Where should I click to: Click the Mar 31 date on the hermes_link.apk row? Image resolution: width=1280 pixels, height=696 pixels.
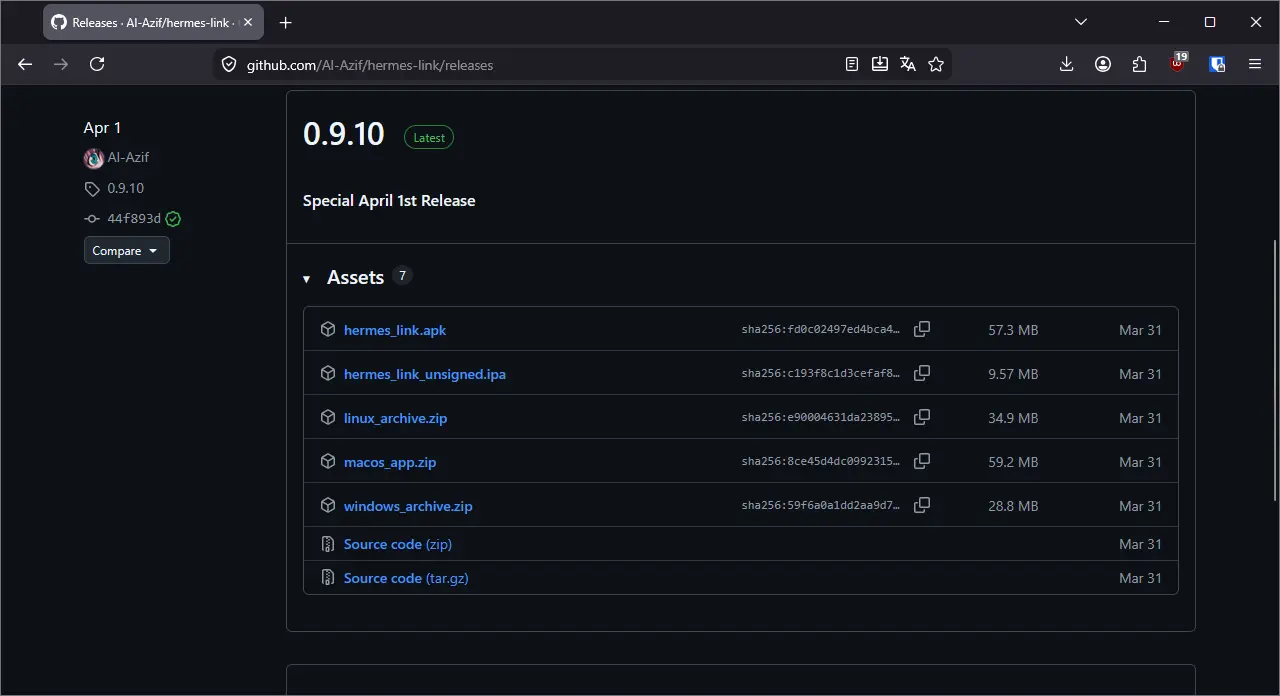(1140, 330)
